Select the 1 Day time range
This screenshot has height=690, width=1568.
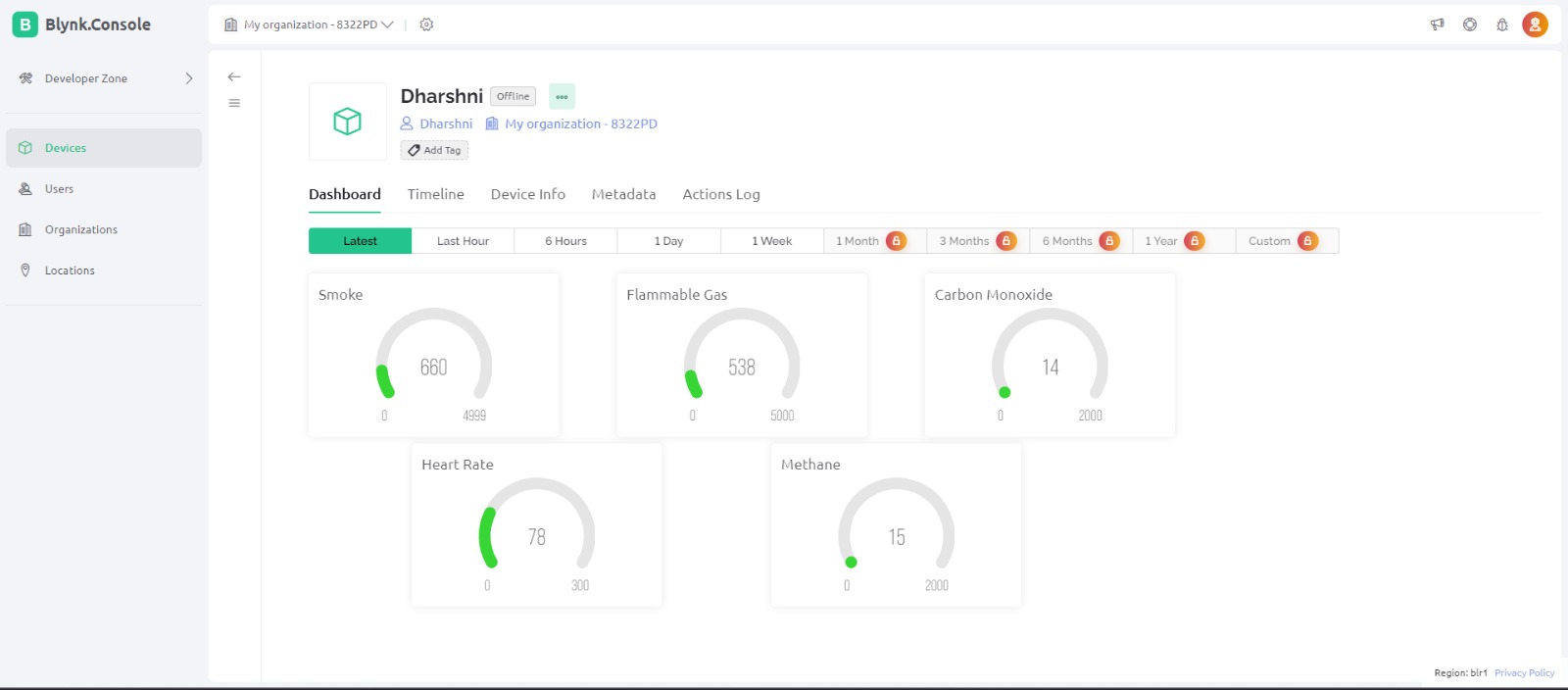[668, 241]
